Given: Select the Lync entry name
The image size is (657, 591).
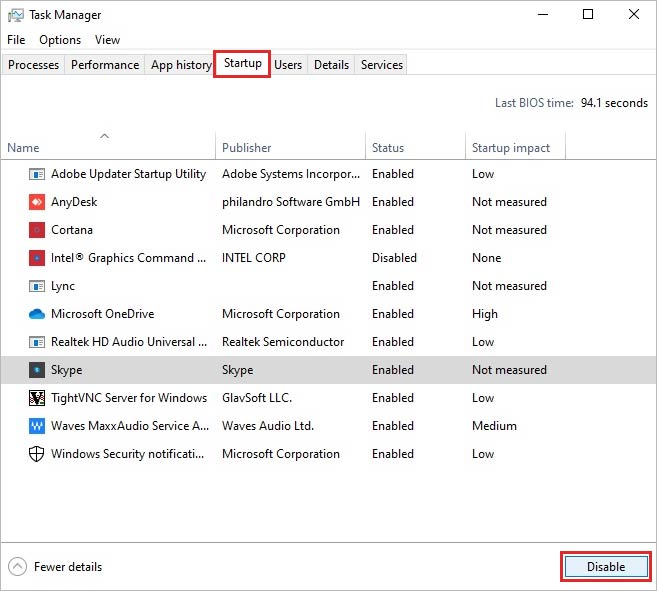Looking at the screenshot, I should pos(63,286).
